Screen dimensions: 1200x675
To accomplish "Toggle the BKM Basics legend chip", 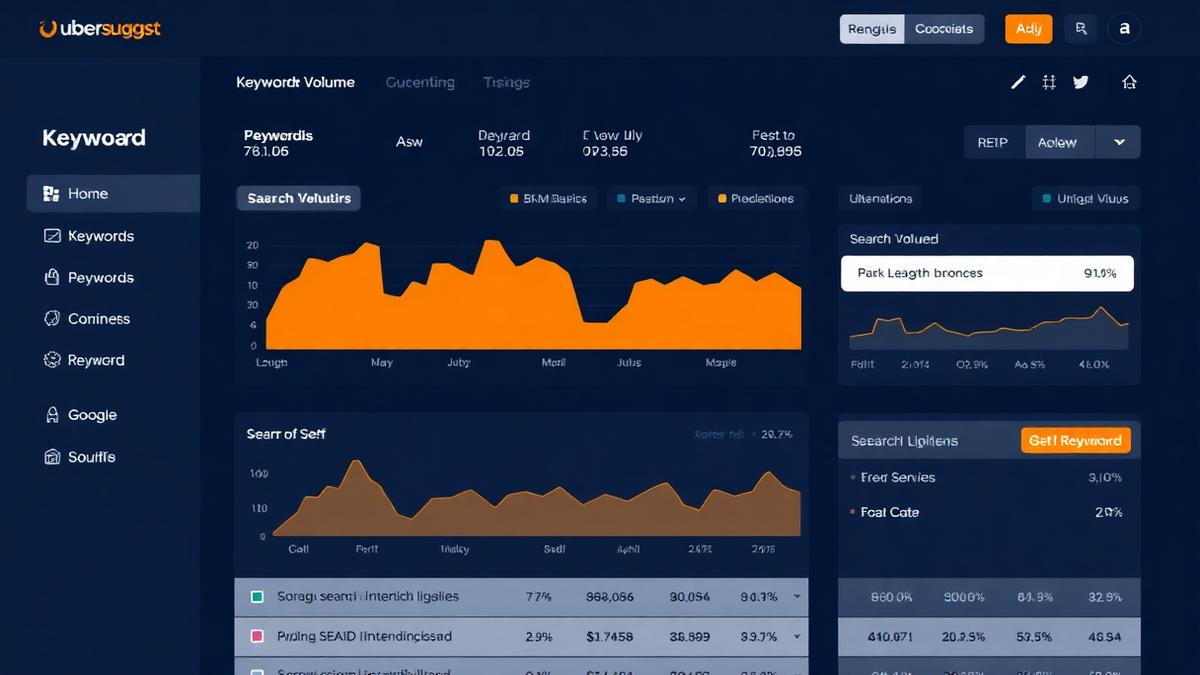I will [x=548, y=198].
